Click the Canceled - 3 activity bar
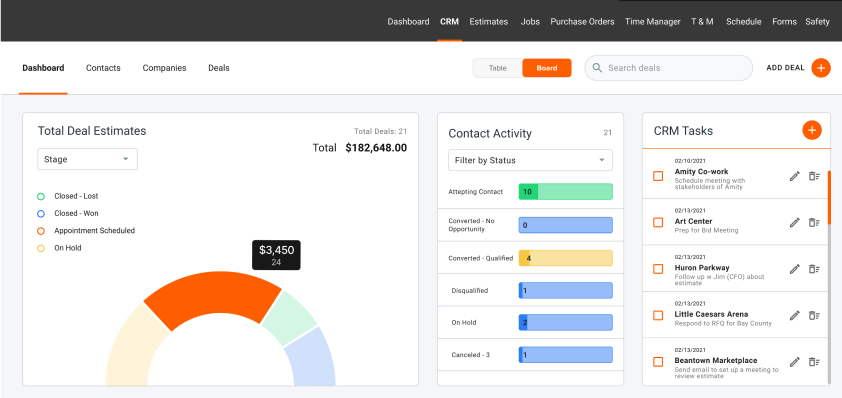The image size is (842, 398). pos(565,354)
